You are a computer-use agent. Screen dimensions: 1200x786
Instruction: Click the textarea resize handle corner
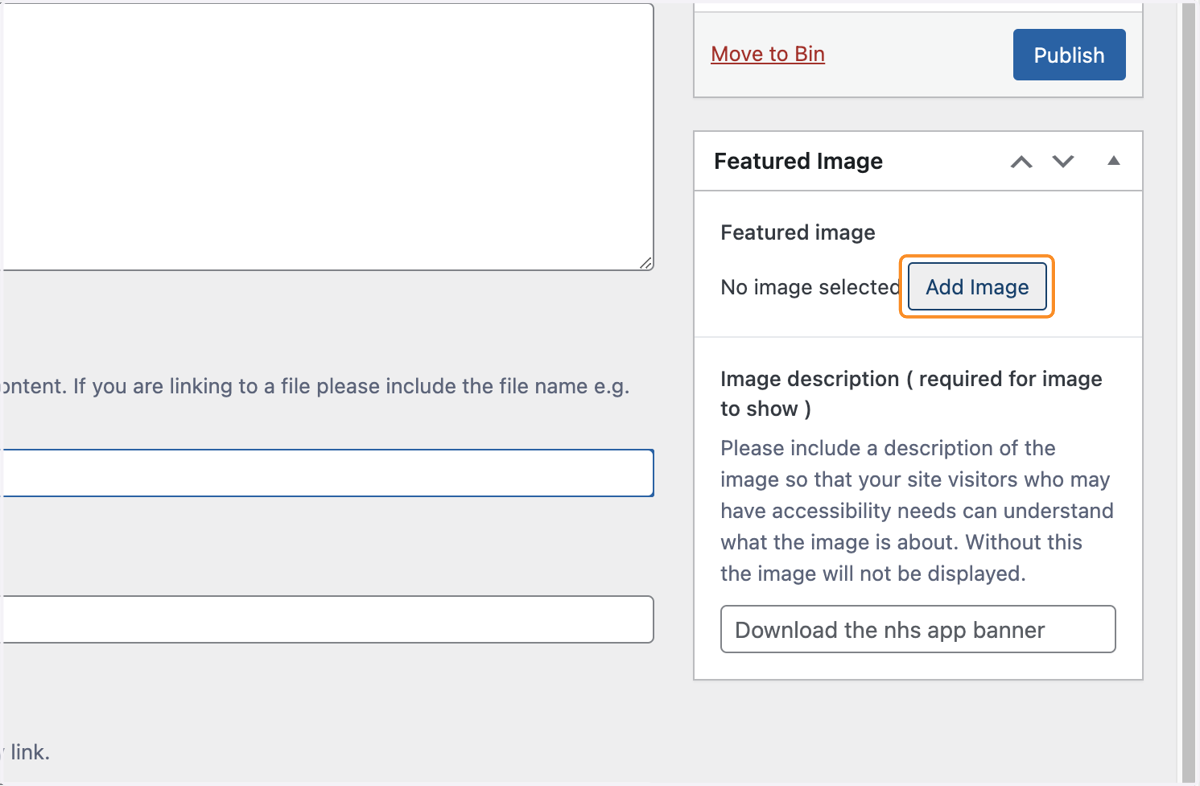(646, 262)
